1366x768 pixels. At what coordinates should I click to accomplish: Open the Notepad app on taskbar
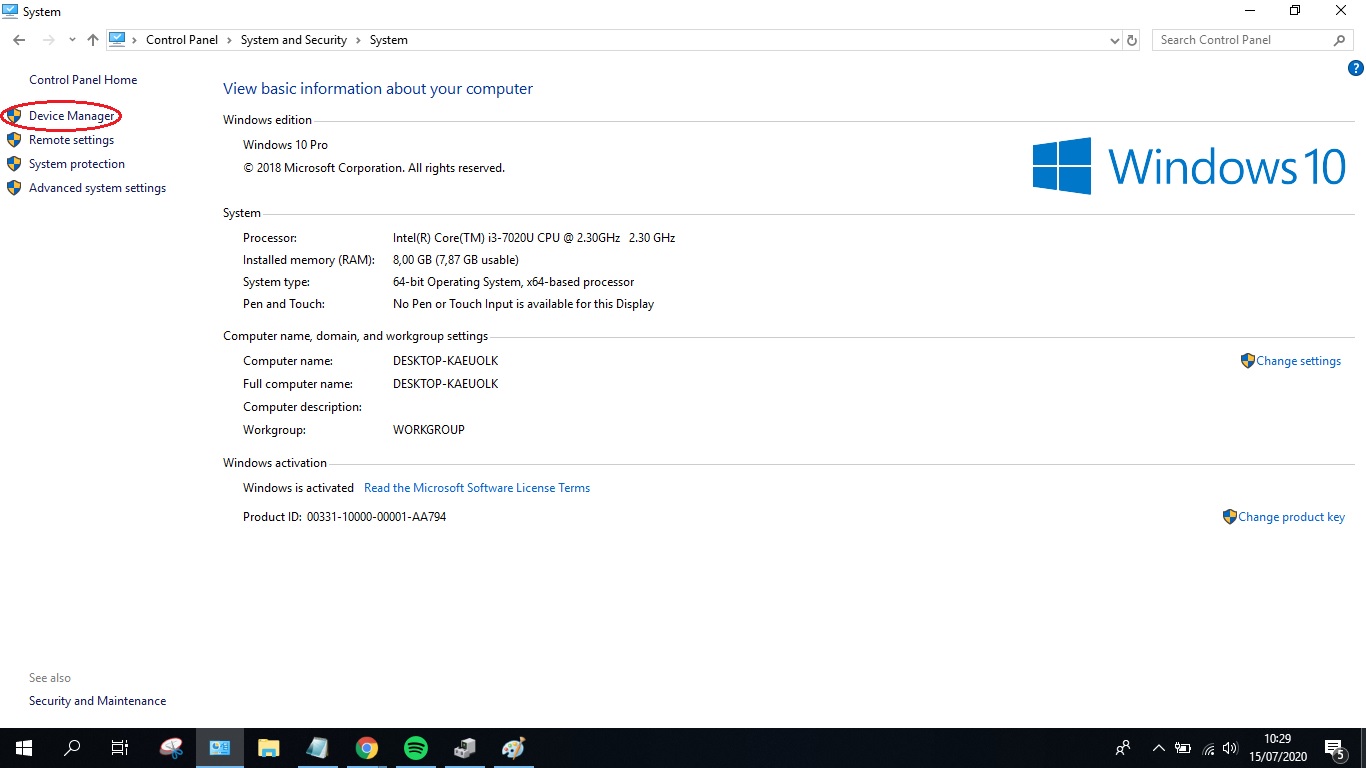317,748
